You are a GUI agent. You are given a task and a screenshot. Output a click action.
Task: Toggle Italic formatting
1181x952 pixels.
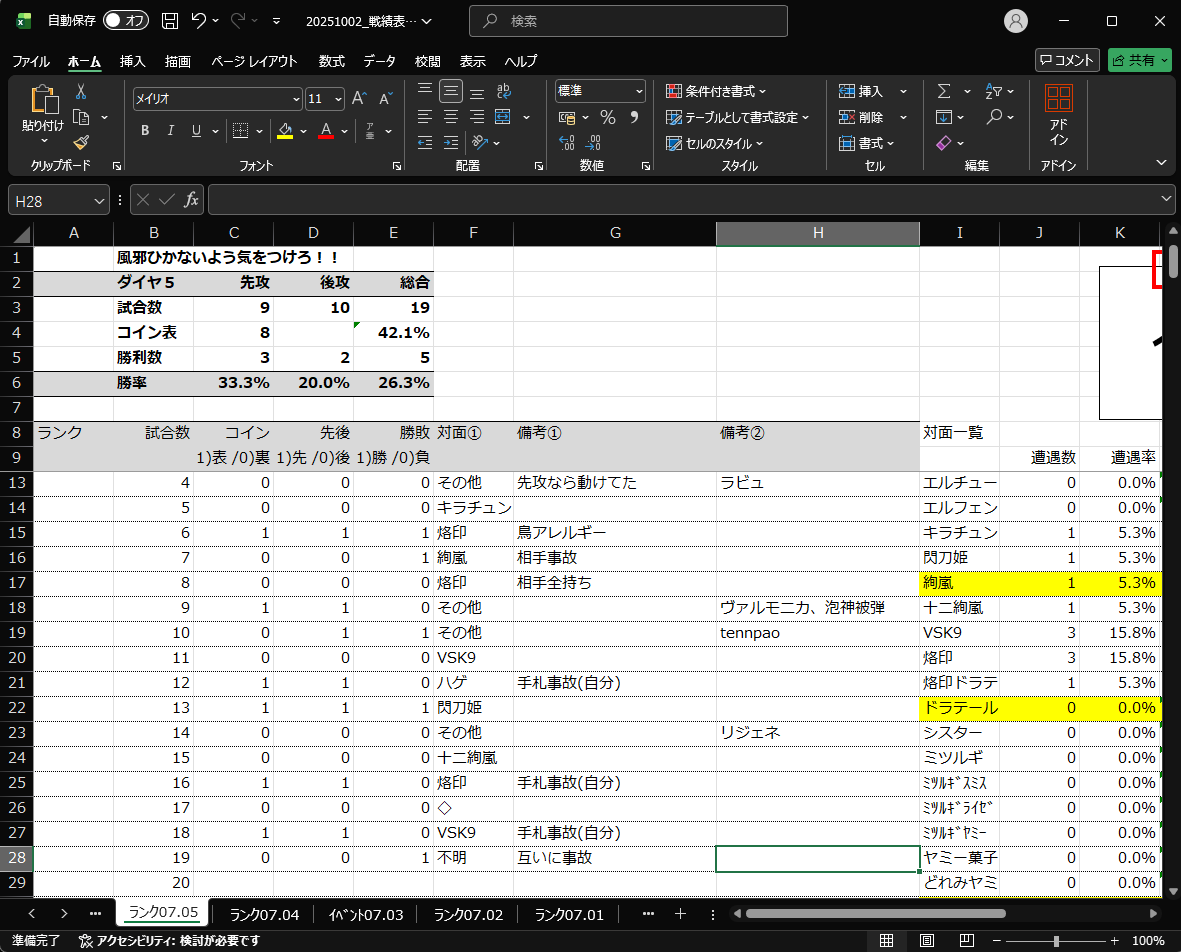pyautogui.click(x=170, y=131)
